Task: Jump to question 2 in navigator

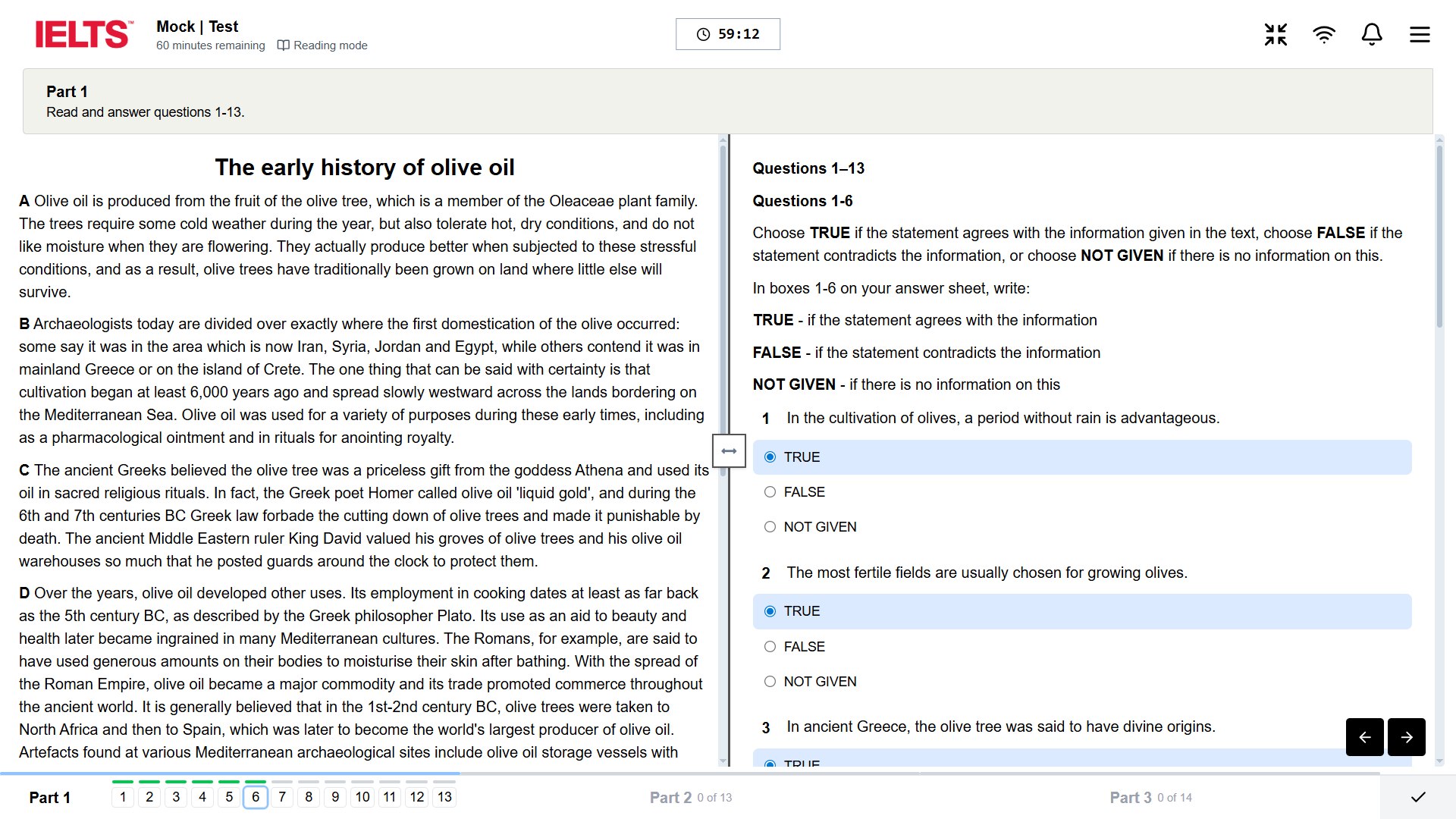Action: pyautogui.click(x=149, y=797)
